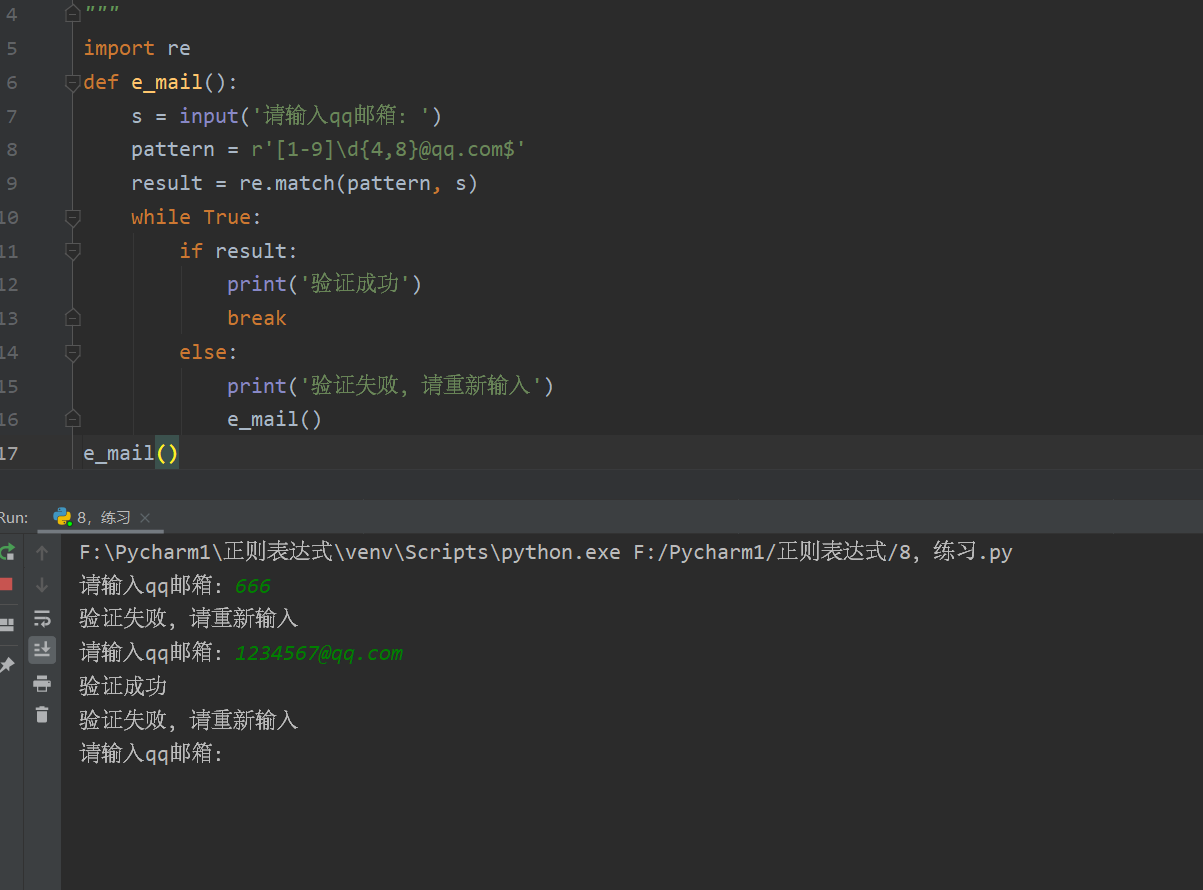
Task: Rerun the script with the green rerun icon
Action: 7,552
